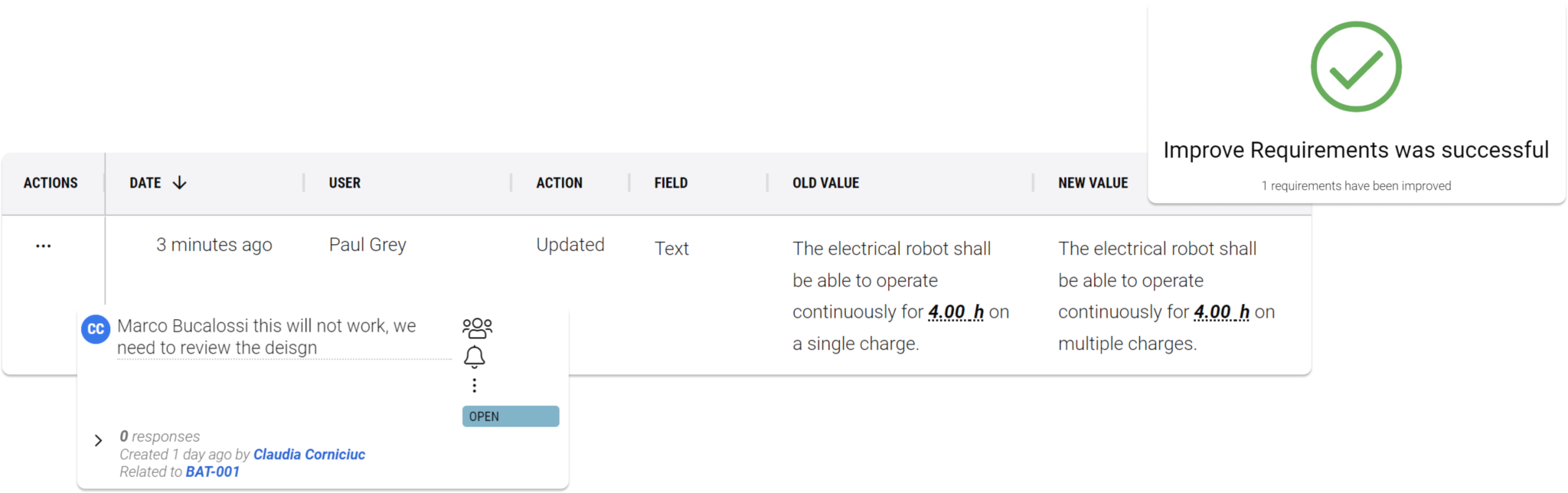This screenshot has width=1568, height=493.
Task: Click the DATE sort descending arrow
Action: click(179, 183)
